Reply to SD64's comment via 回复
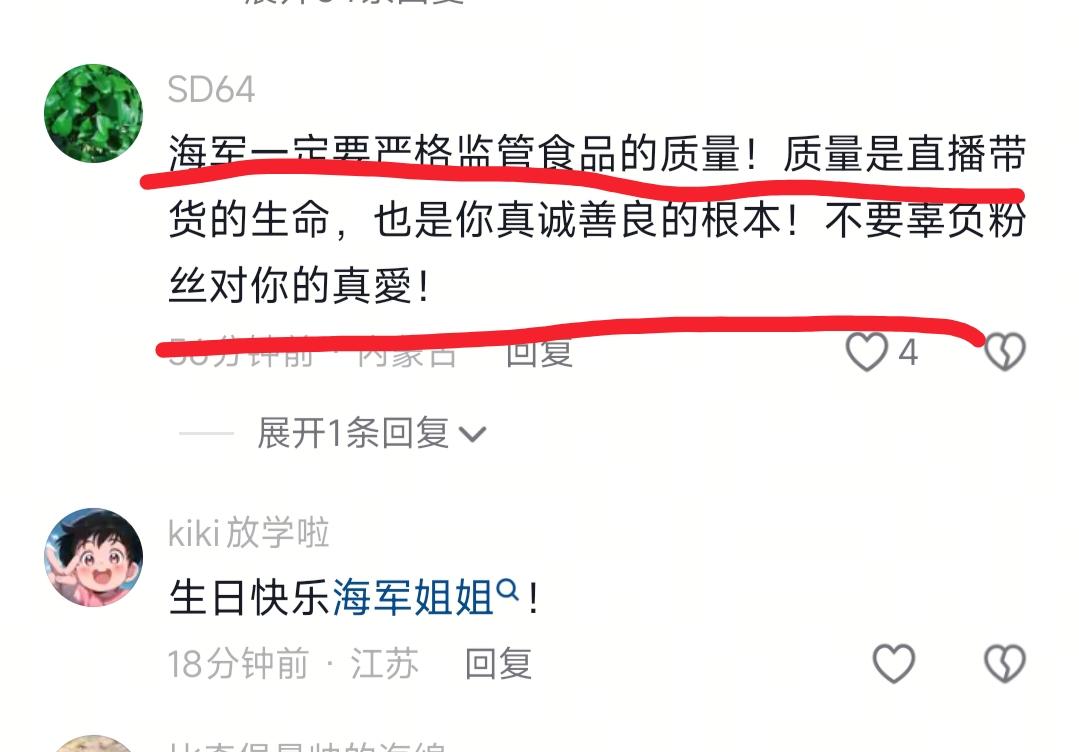The image size is (1079, 752). [x=539, y=352]
